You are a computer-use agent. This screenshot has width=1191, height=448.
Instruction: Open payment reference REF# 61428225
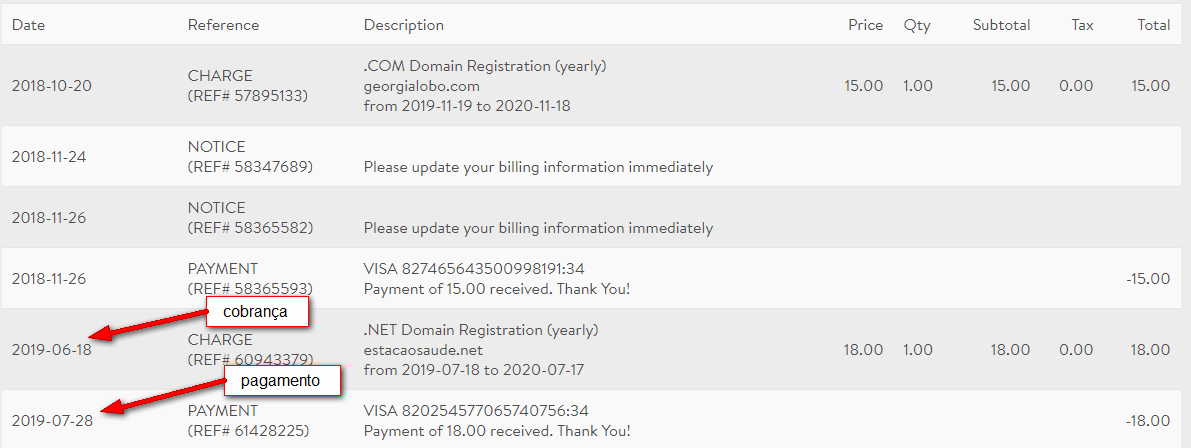point(250,431)
